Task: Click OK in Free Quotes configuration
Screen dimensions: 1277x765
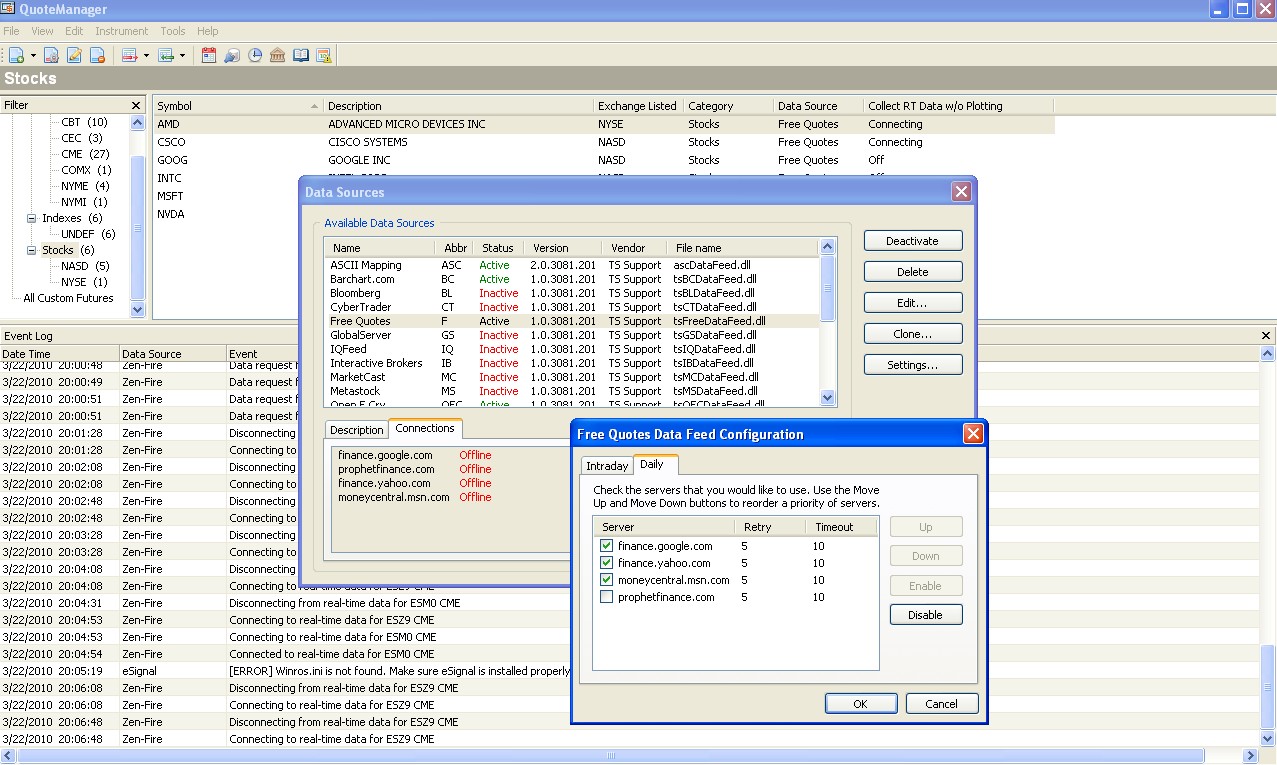Action: [860, 704]
